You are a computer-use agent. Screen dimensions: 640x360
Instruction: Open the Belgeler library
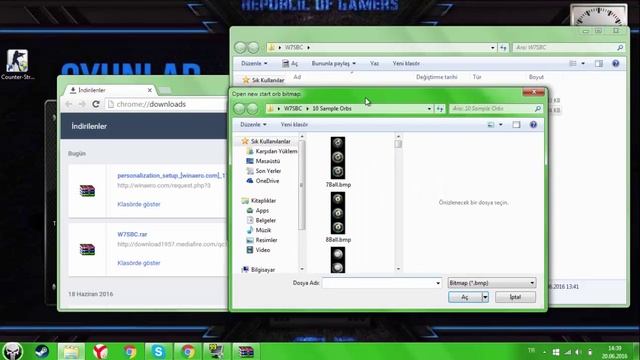(x=261, y=220)
